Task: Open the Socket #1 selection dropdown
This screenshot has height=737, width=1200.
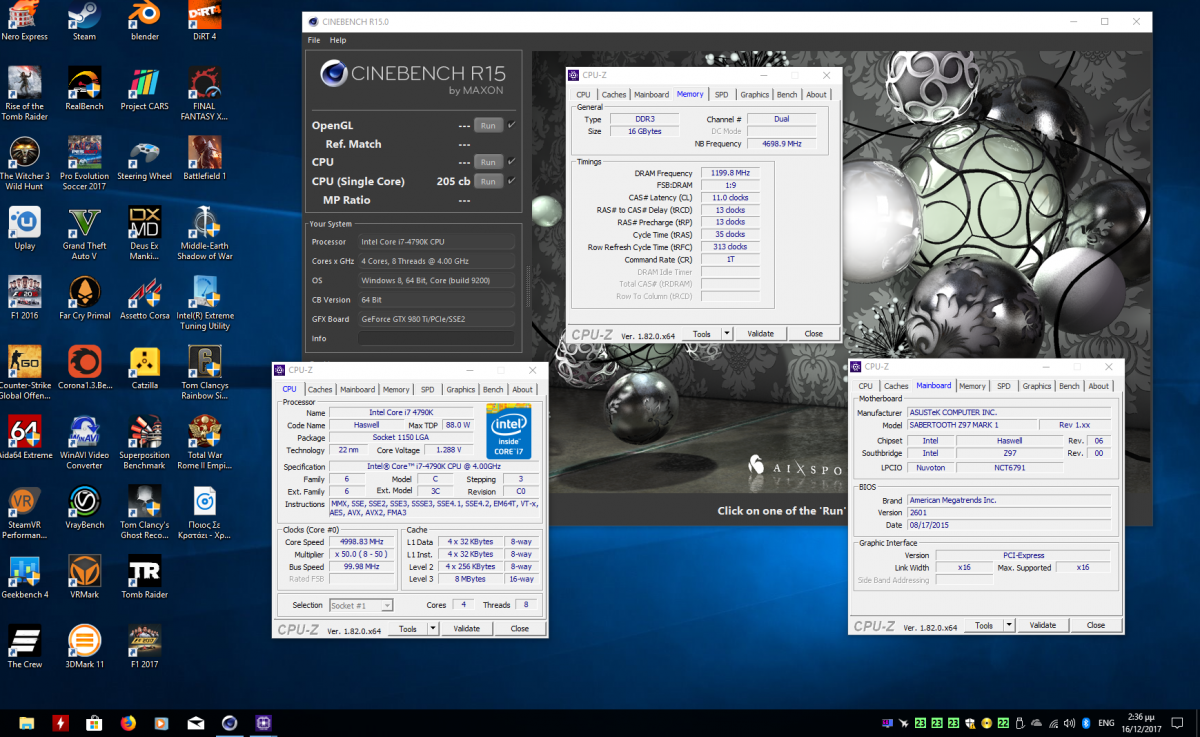Action: coord(360,605)
